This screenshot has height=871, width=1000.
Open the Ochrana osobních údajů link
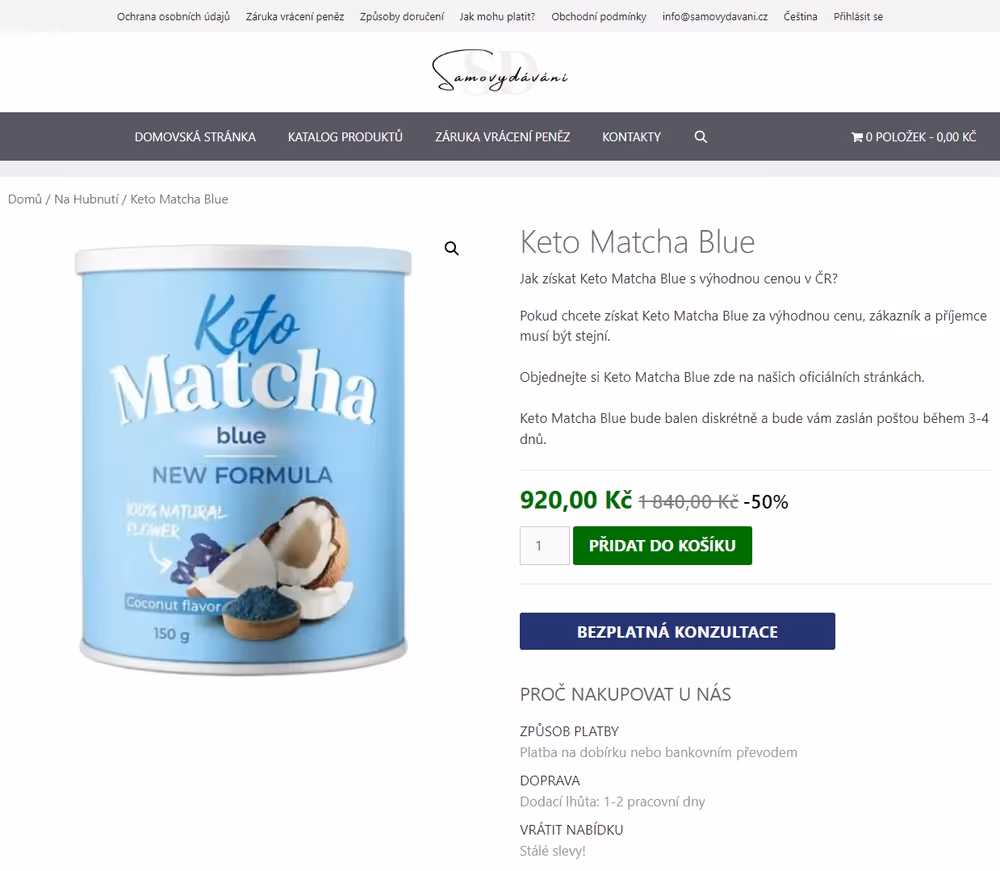point(173,17)
